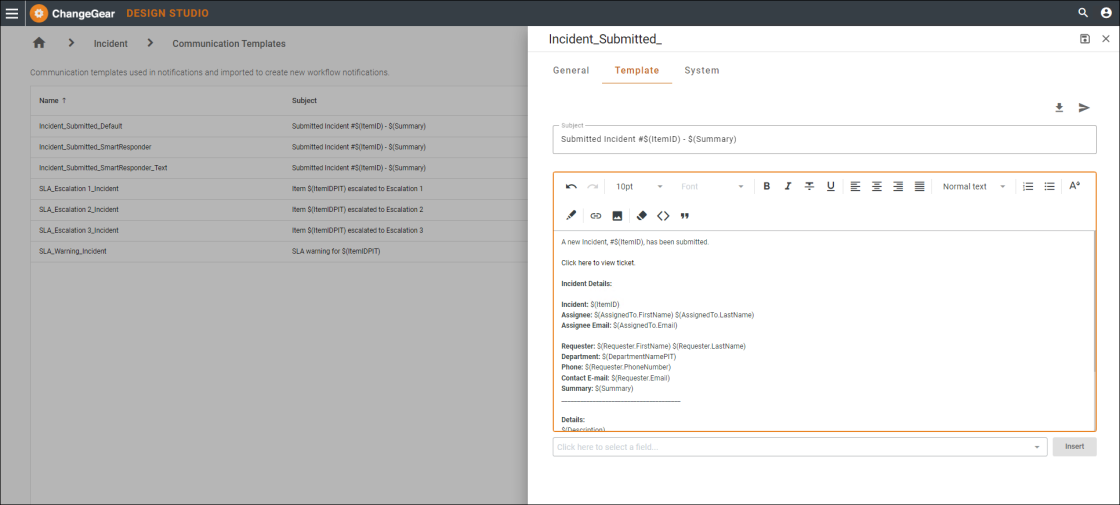Justify the text
The image size is (1120, 505).
click(919, 186)
